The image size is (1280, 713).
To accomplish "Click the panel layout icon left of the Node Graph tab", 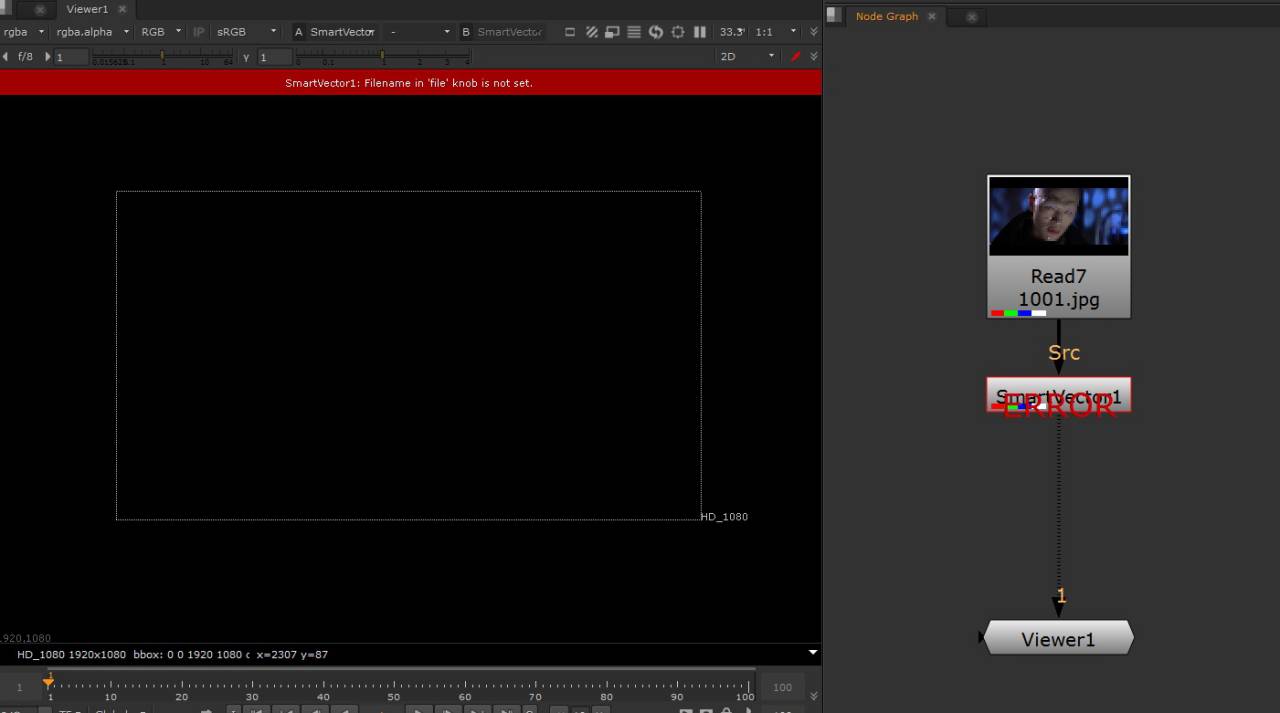I will (834, 15).
